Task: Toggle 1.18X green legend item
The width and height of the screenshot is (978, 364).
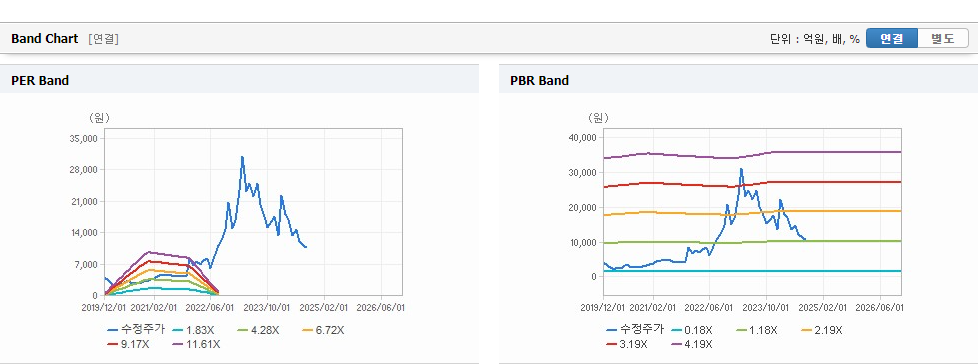Action: [757, 330]
